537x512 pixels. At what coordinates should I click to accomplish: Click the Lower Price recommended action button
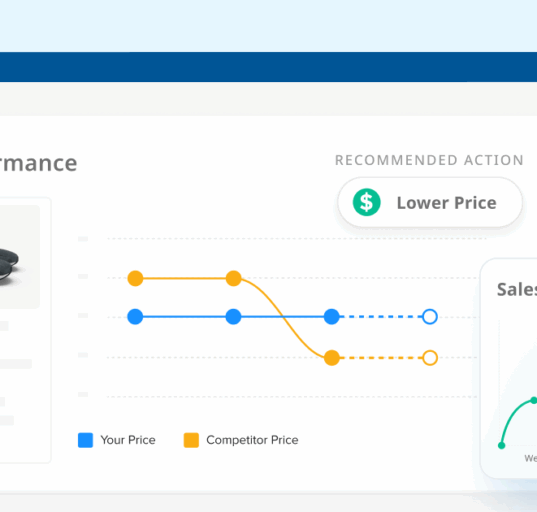[430, 202]
